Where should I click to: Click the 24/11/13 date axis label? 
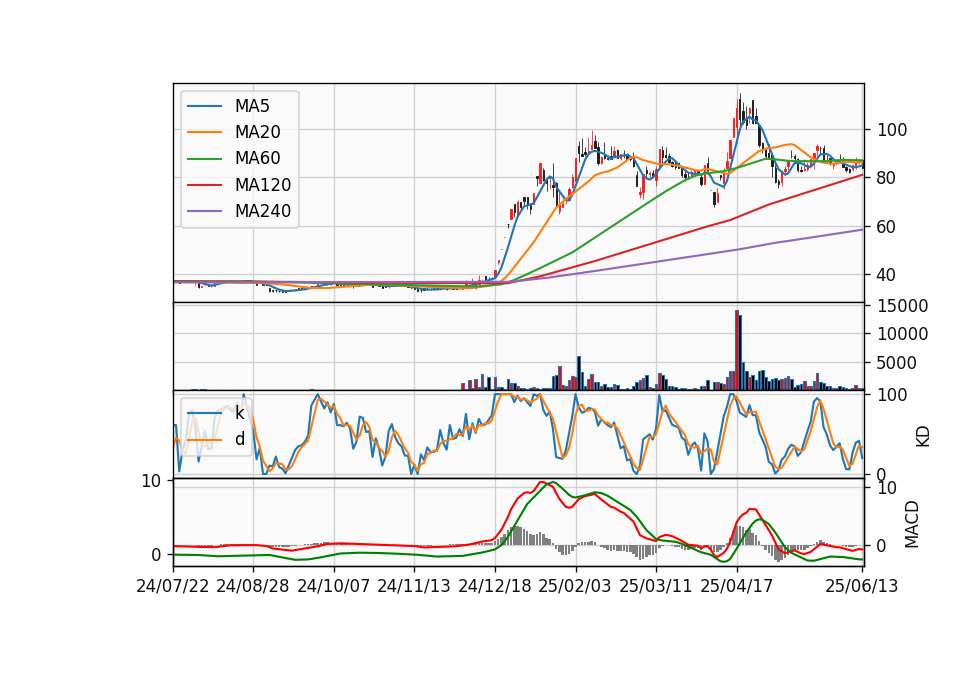pos(414,586)
